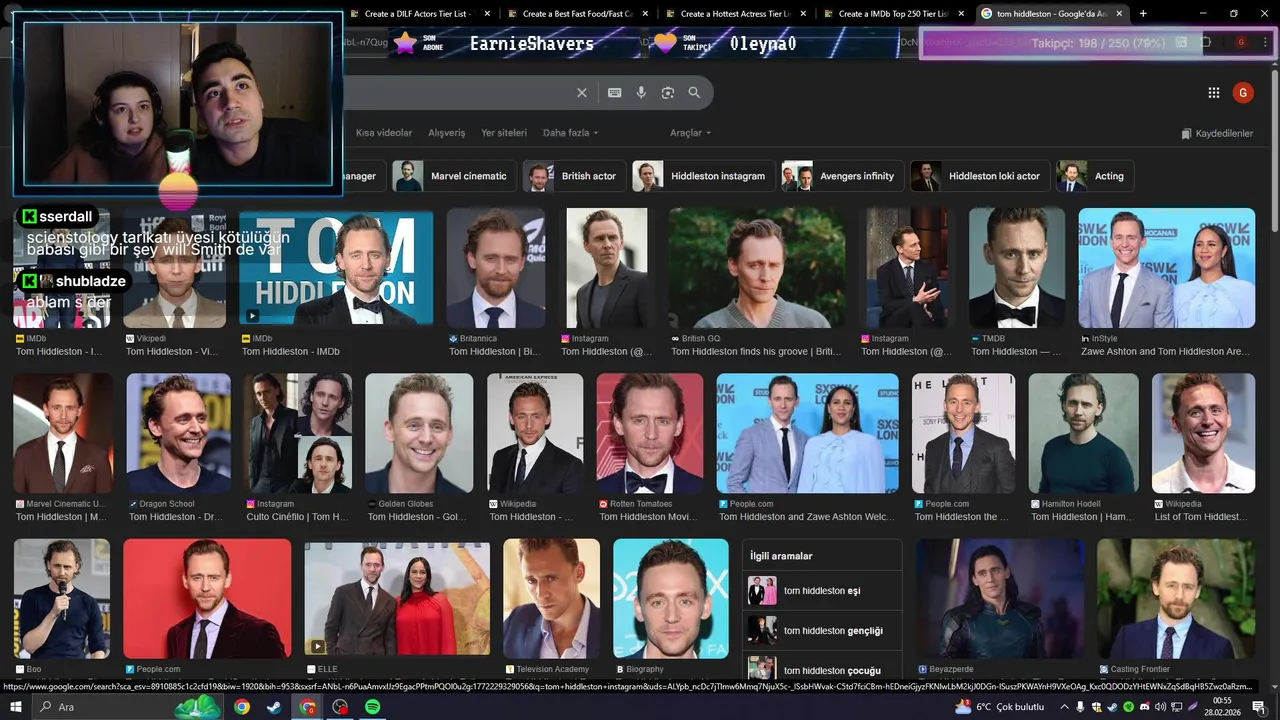Open the Dragon School Tom Hiddleston image
The image size is (1280, 720).
click(x=179, y=433)
